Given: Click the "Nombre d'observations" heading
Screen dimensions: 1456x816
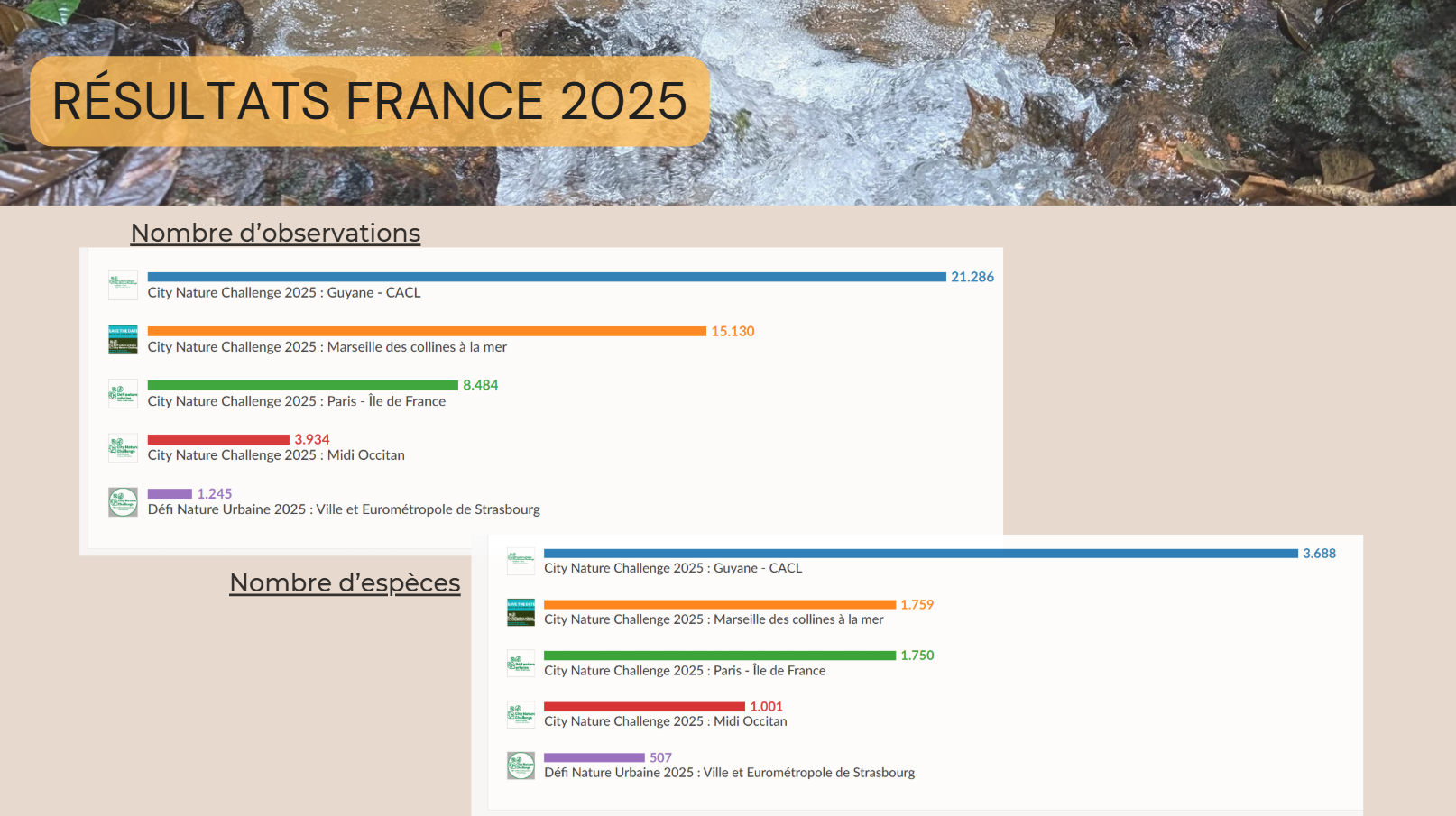Looking at the screenshot, I should coord(275,233).
